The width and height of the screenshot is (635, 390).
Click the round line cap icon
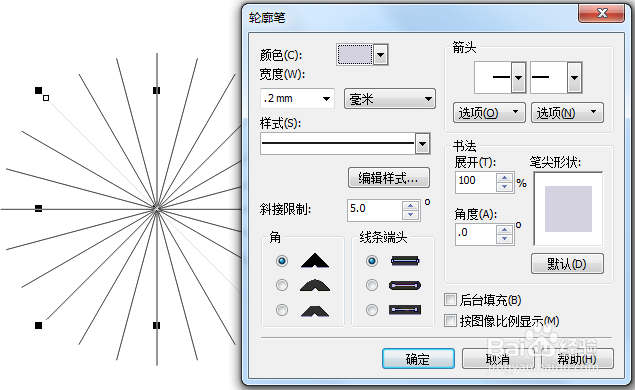point(405,286)
